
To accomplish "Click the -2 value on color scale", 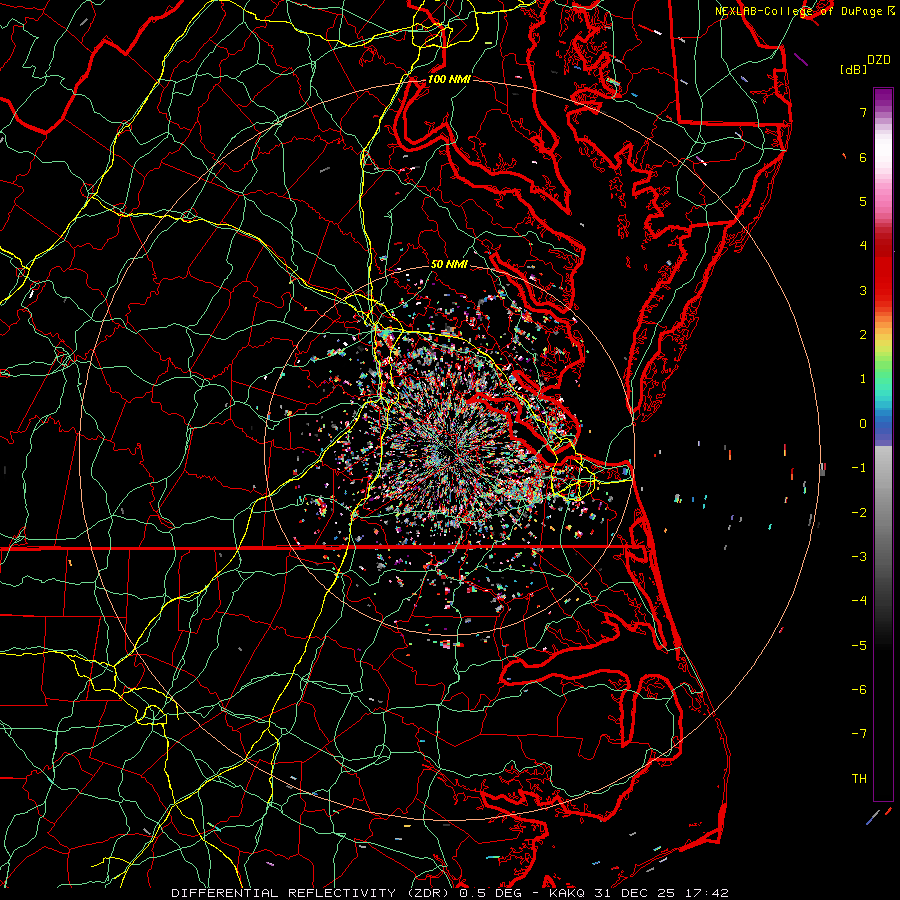I will tap(859, 512).
